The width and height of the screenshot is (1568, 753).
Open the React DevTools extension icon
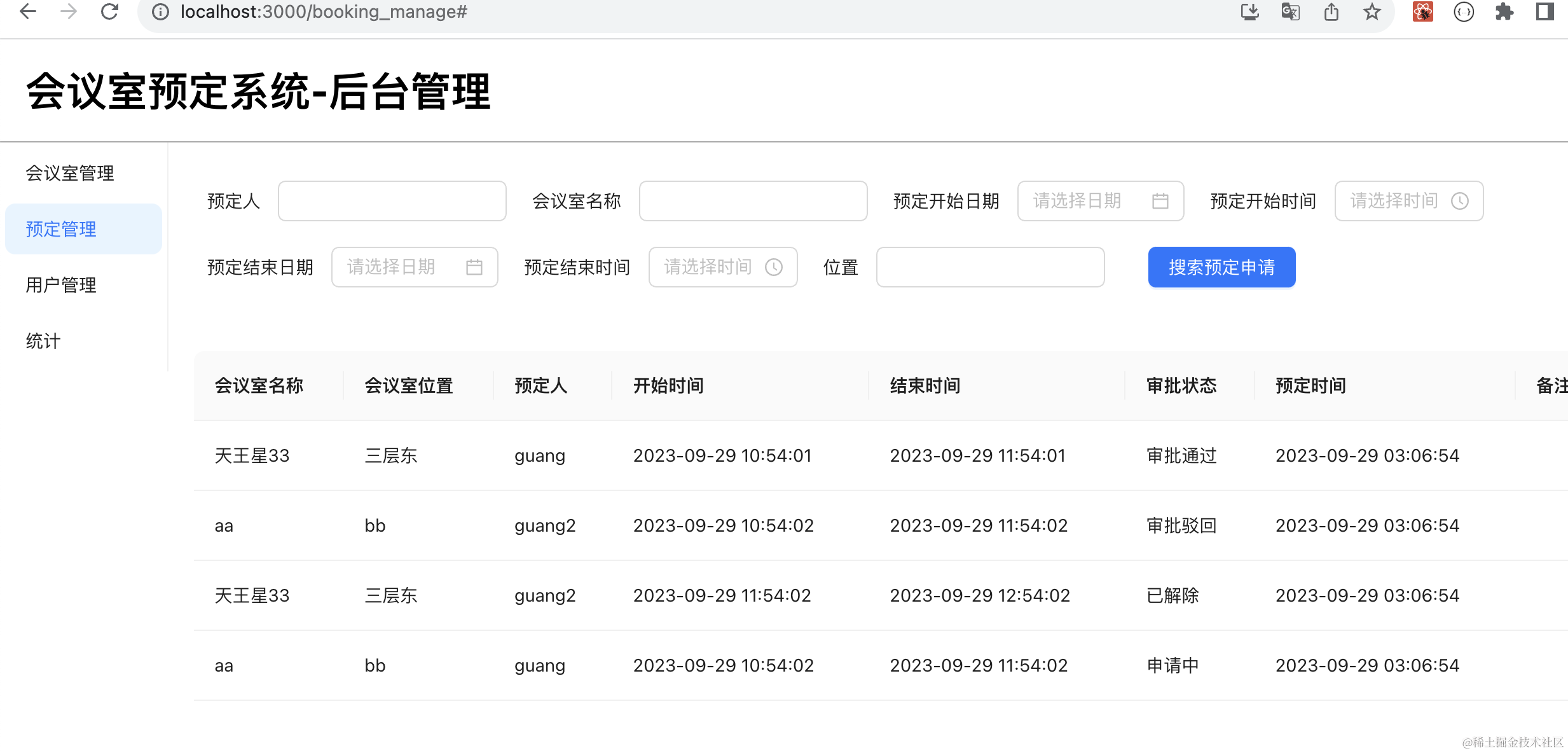pos(1422,11)
